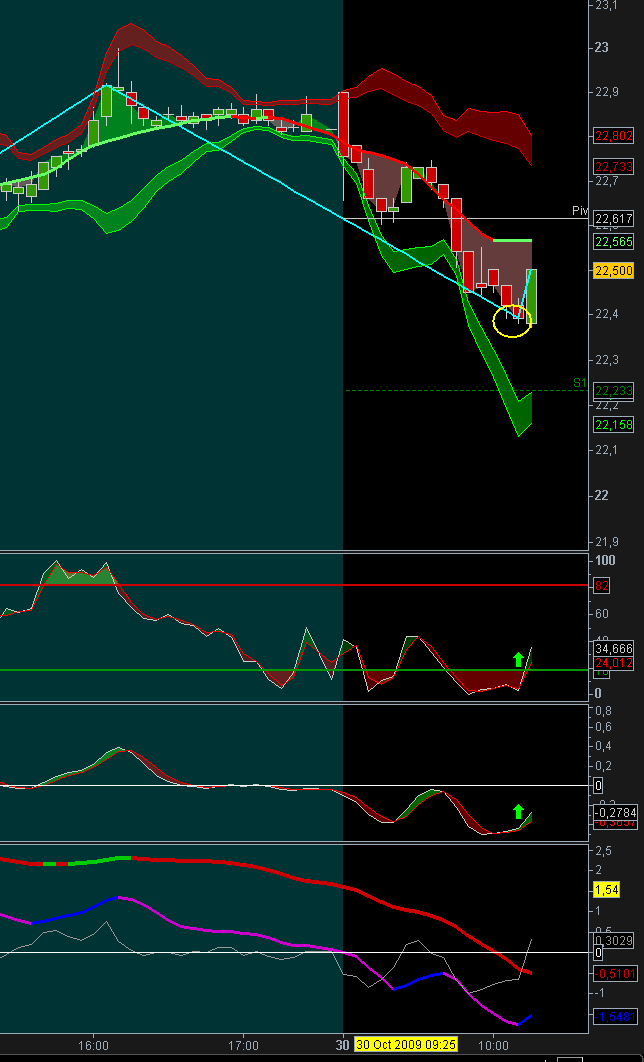Click the 22,4 tick on price axis
Image resolution: width=644 pixels, height=1062 pixels.
click(605, 315)
